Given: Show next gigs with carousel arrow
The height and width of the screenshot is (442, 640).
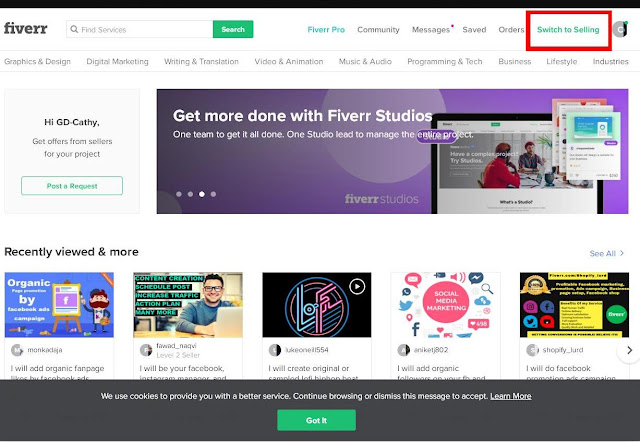Looking at the screenshot, I should coord(629,350).
